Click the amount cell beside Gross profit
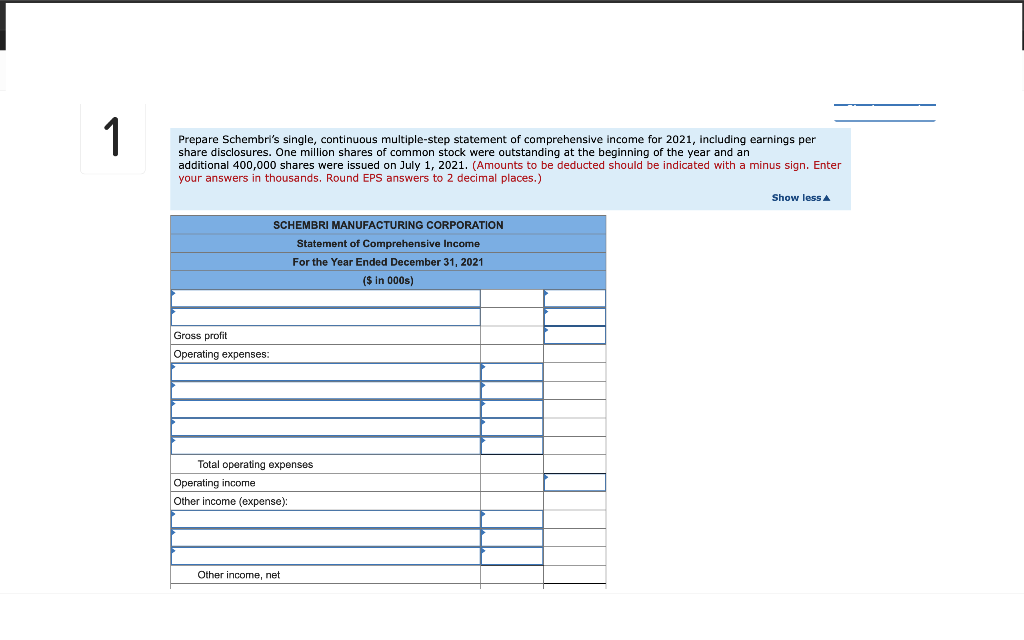Screen dimensions: 1024x640 (574, 334)
